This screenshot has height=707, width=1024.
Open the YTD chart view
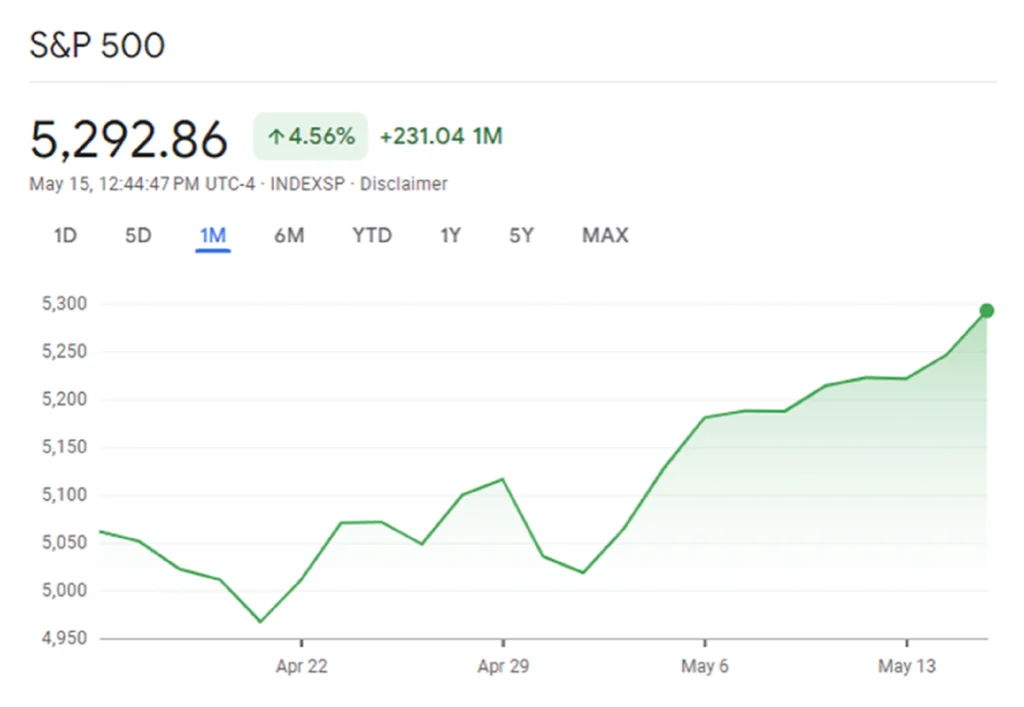(x=372, y=236)
